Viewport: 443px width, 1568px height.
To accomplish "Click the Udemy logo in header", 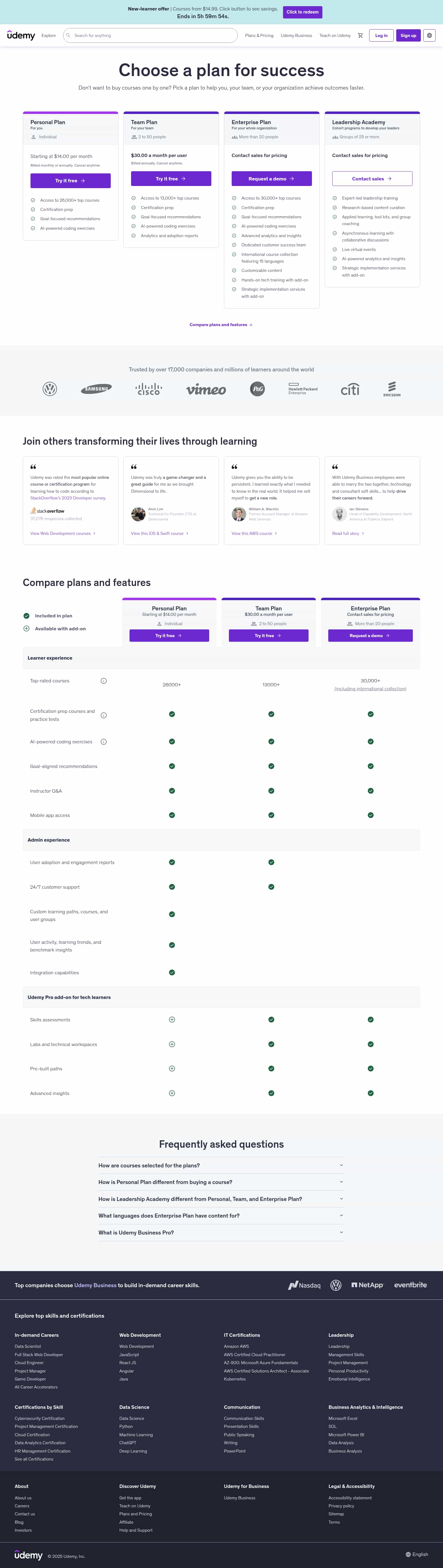I will [x=21, y=35].
